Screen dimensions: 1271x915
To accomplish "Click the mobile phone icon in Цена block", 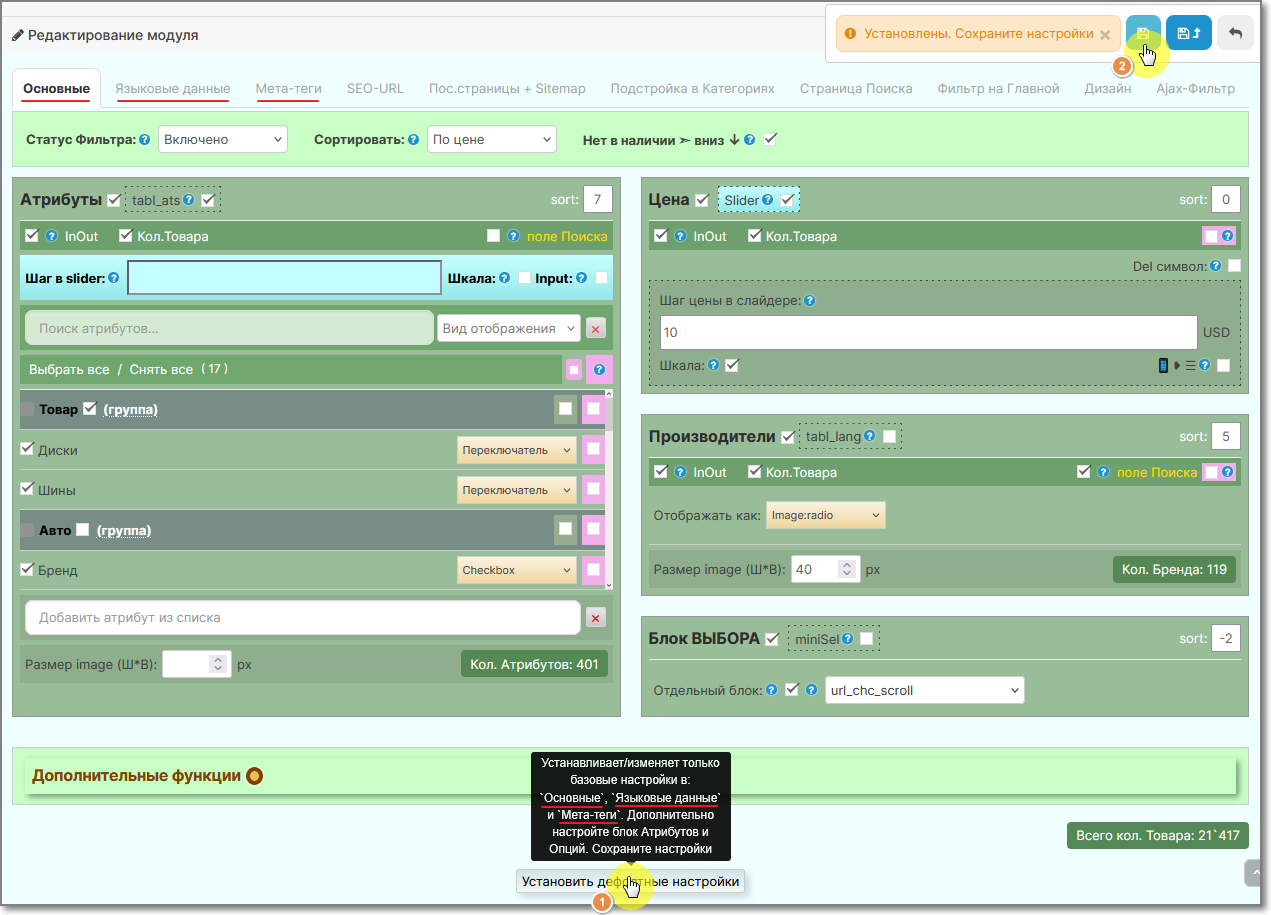I will pos(1163,365).
